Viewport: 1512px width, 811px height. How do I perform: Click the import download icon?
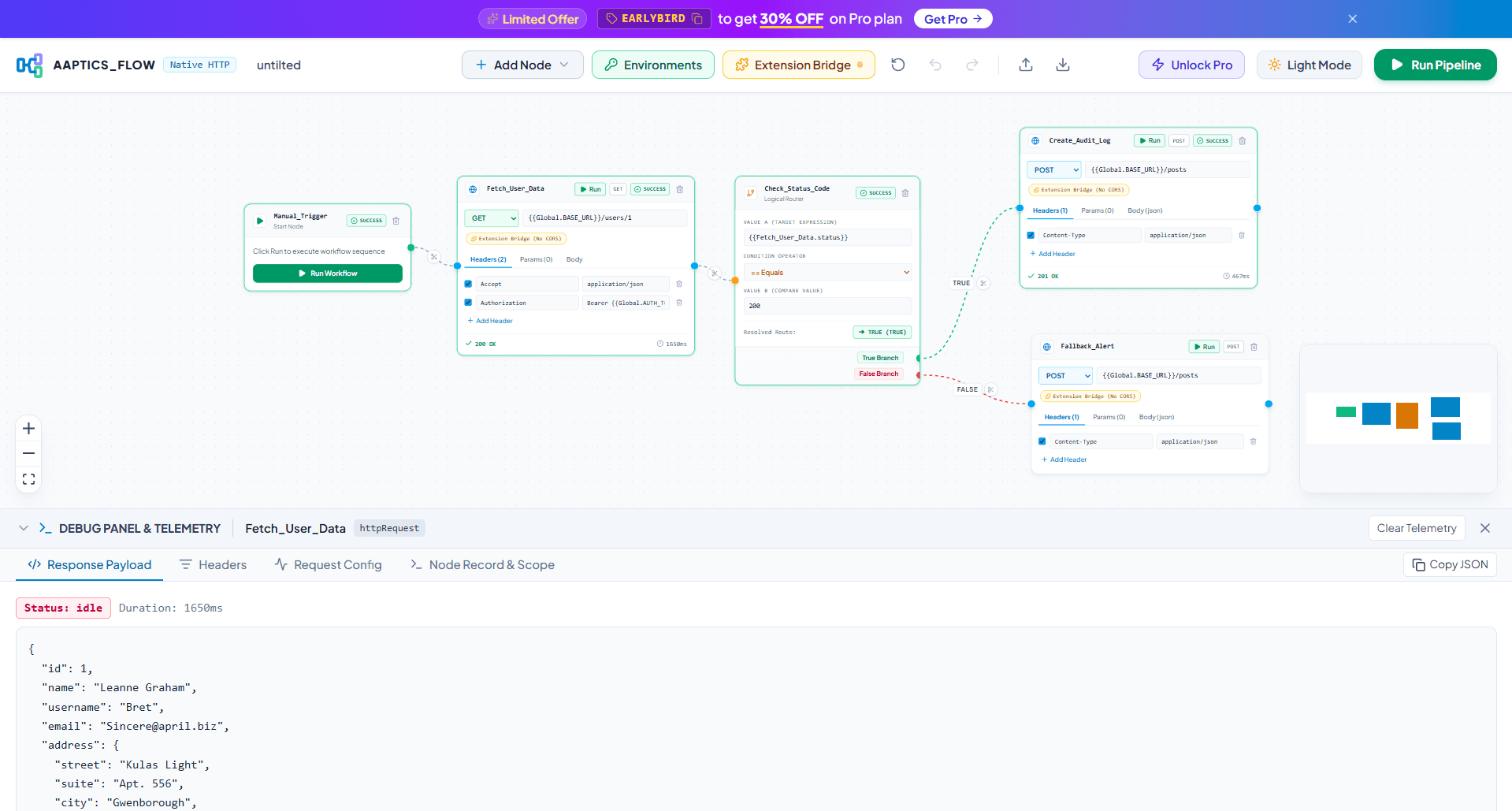(1063, 65)
